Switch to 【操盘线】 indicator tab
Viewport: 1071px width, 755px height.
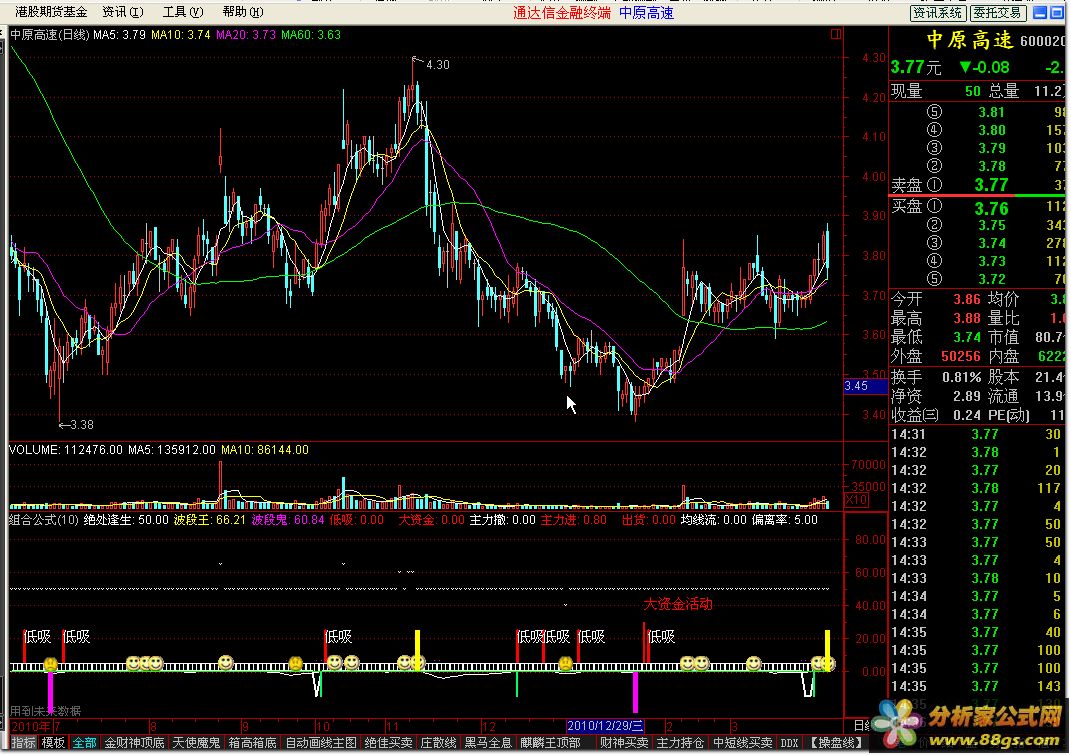coord(836,743)
